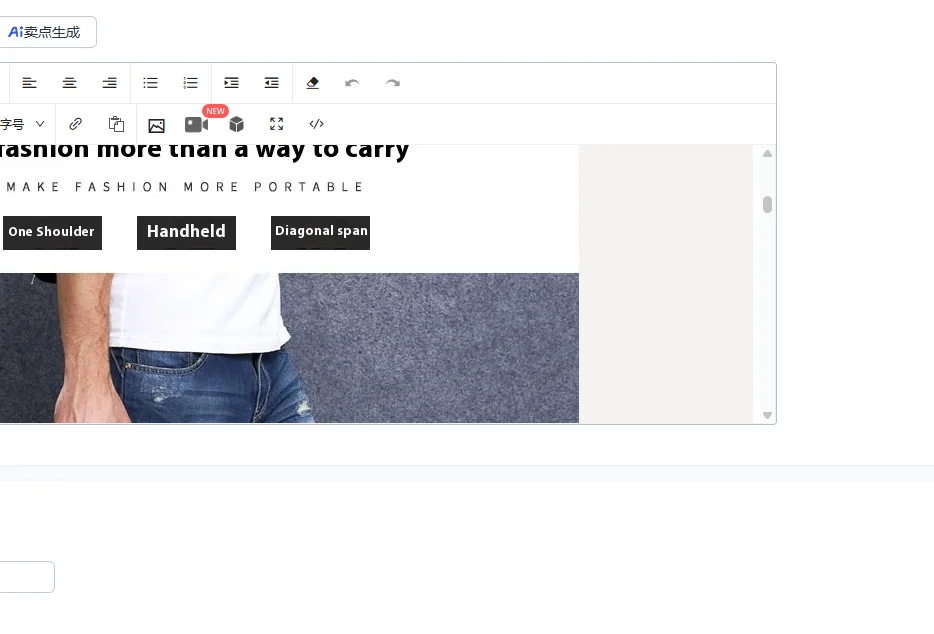934x634 pixels.
Task: Undo the last edit
Action: tap(352, 83)
